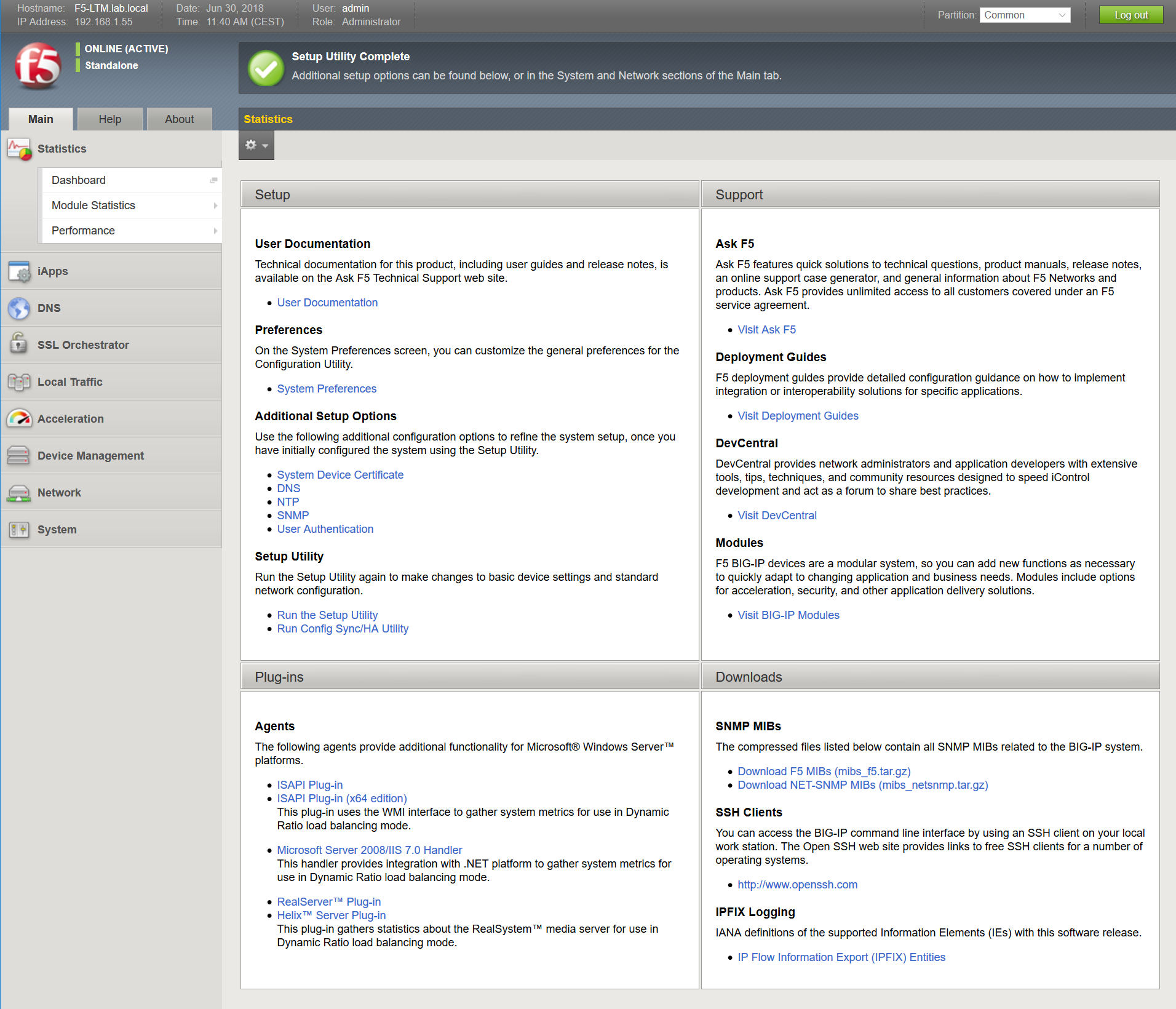Open IP Flow Information Export (IPFIX) Entities link
The image size is (1176, 1009).
[x=841, y=957]
